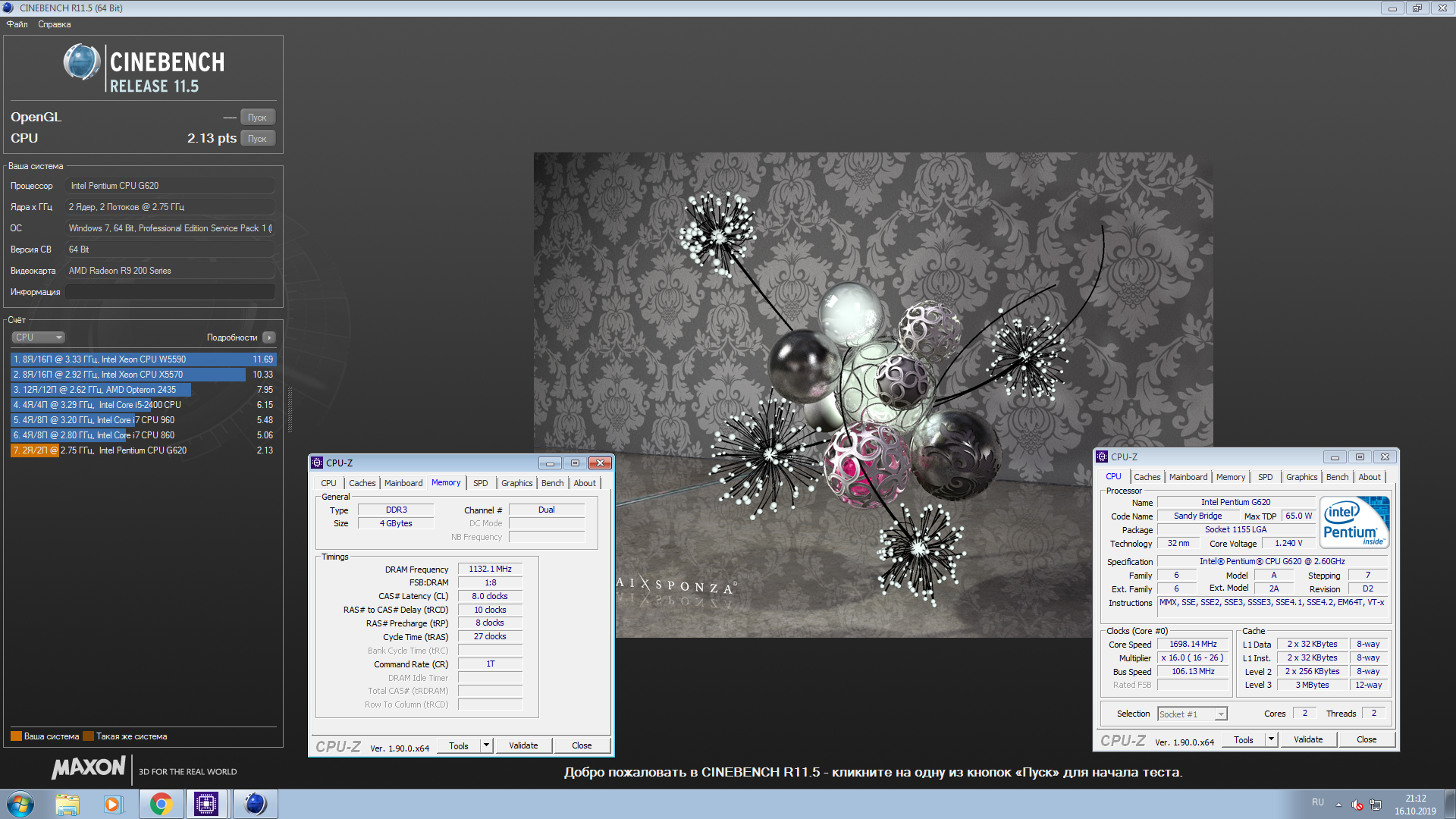Open Mainboard tab in right CPU-Z
This screenshot has width=1456, height=819.
click(x=1188, y=477)
